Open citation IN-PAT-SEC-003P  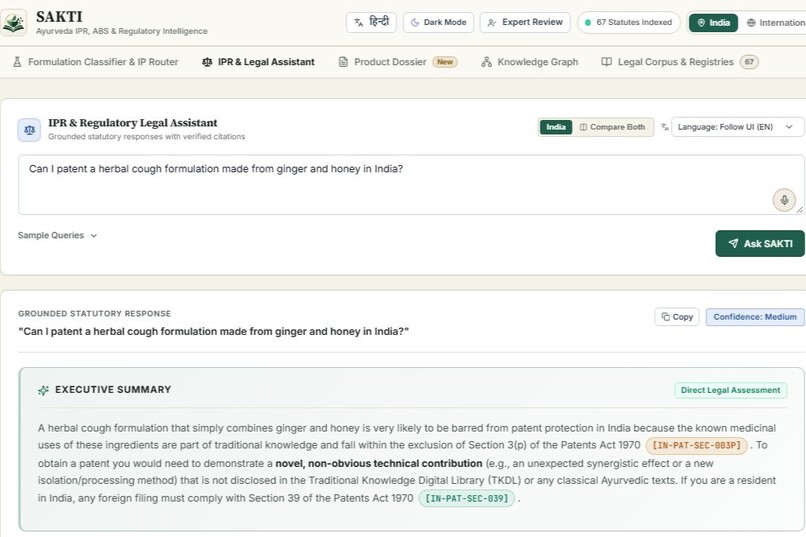[x=696, y=445]
